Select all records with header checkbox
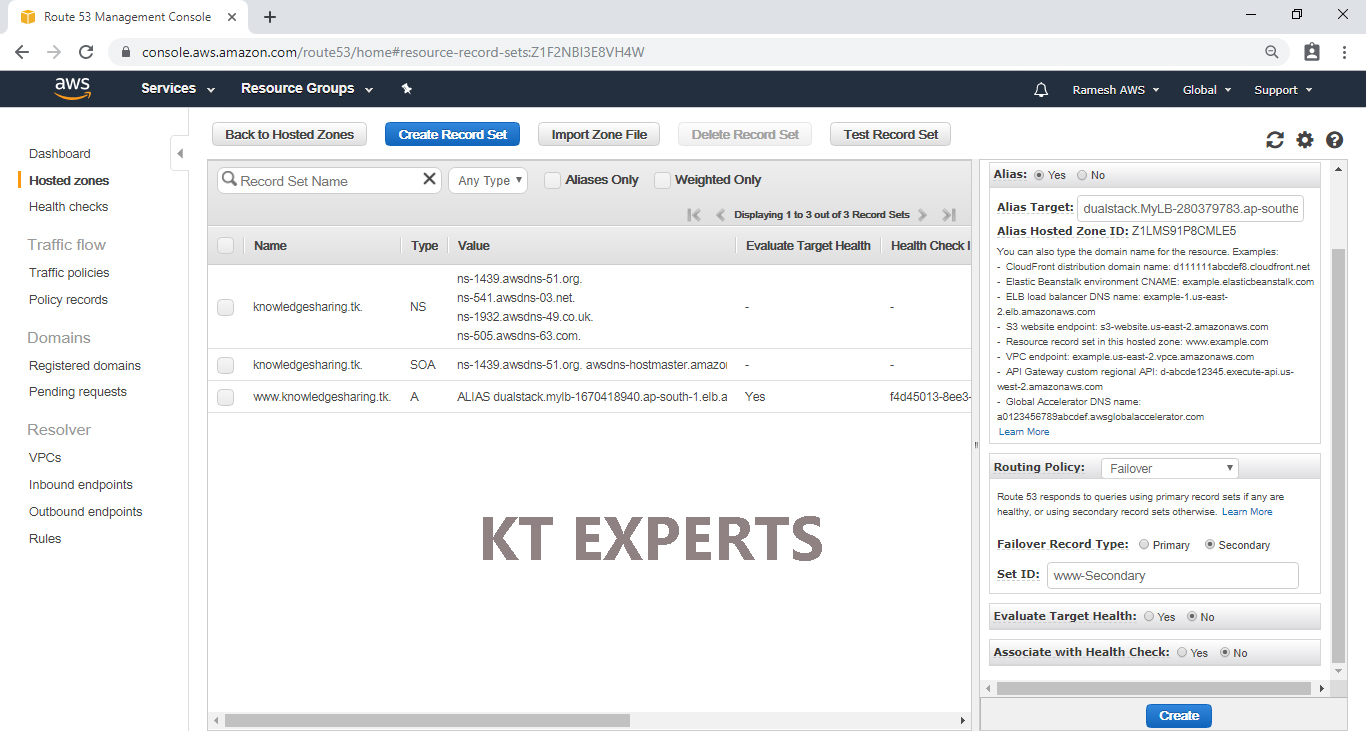The height and width of the screenshot is (736, 1366). [x=225, y=245]
